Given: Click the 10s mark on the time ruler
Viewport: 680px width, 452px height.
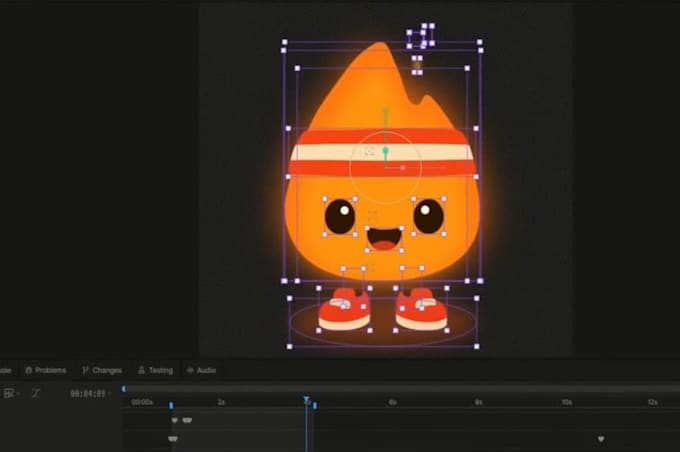Looking at the screenshot, I should 566,402.
